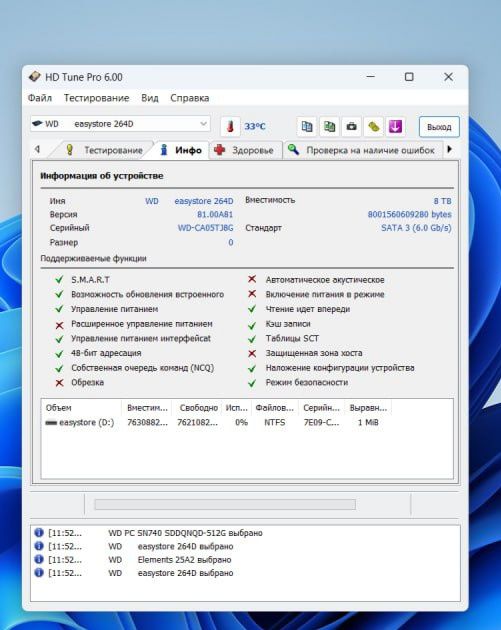This screenshot has height=630, width=501.
Task: Maximize the HD Tune Pro window
Action: [409, 76]
